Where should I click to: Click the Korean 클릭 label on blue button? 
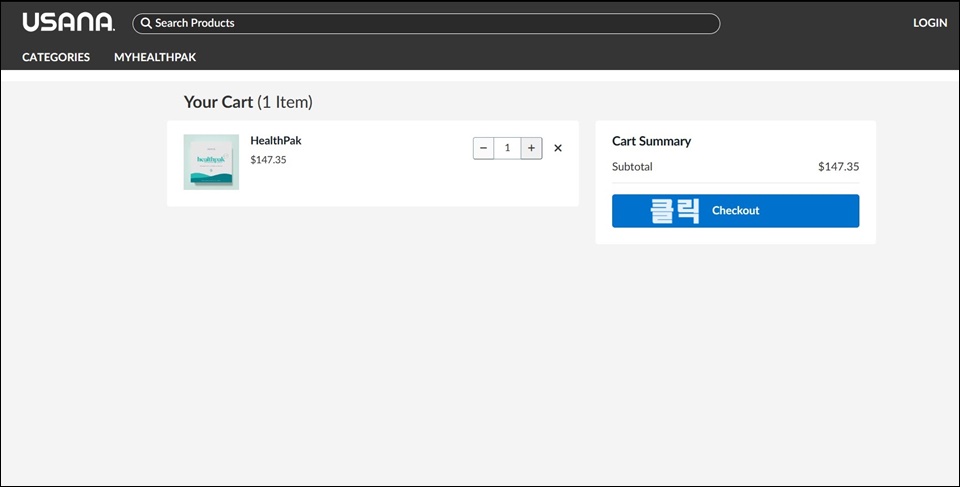click(x=675, y=211)
